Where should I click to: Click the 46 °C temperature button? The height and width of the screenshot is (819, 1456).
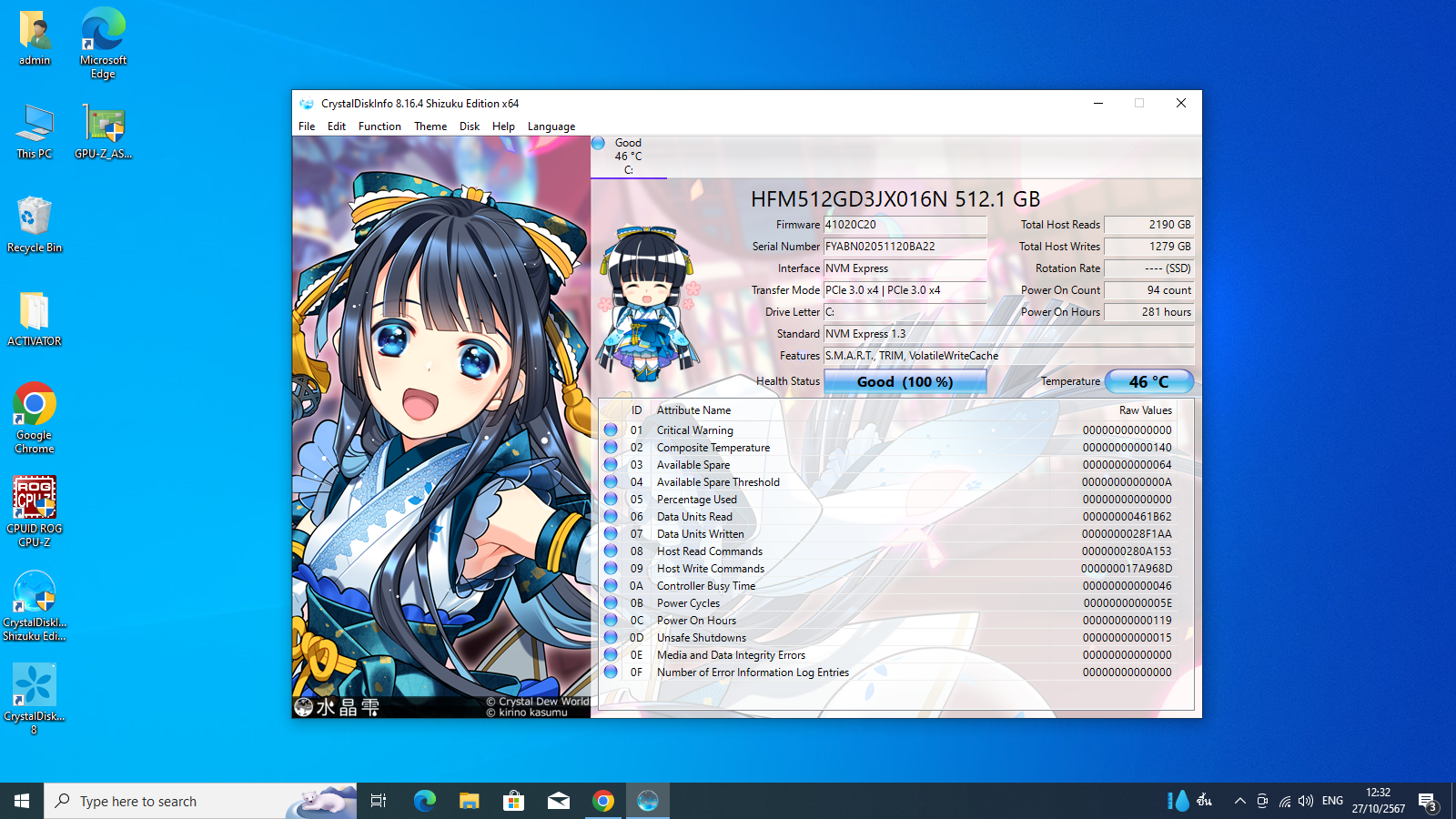point(1148,381)
